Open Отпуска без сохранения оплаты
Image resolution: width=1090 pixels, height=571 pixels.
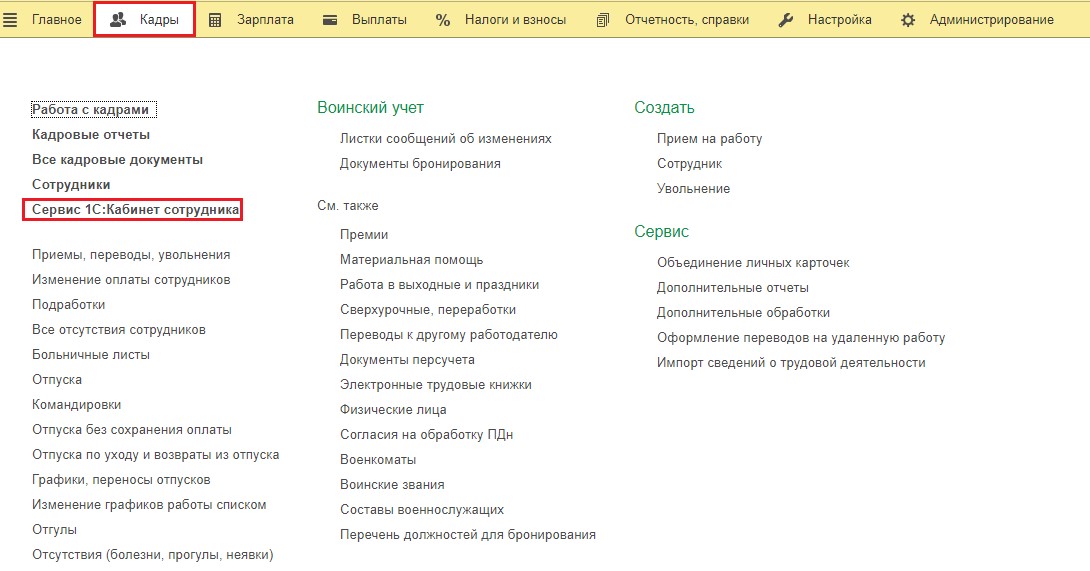coord(131,431)
